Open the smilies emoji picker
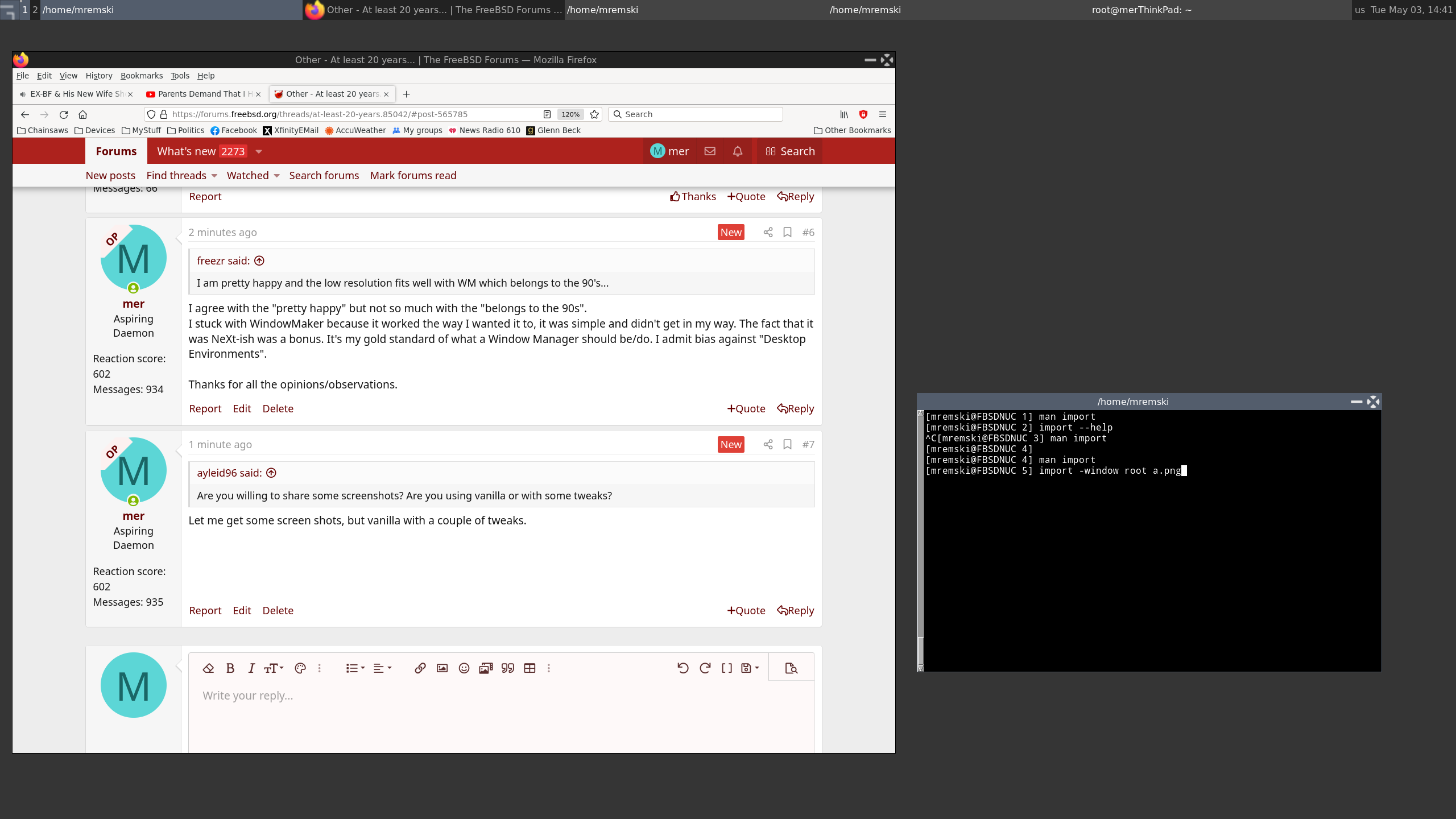Screen dimensions: 1456x819 pyautogui.click(x=464, y=668)
